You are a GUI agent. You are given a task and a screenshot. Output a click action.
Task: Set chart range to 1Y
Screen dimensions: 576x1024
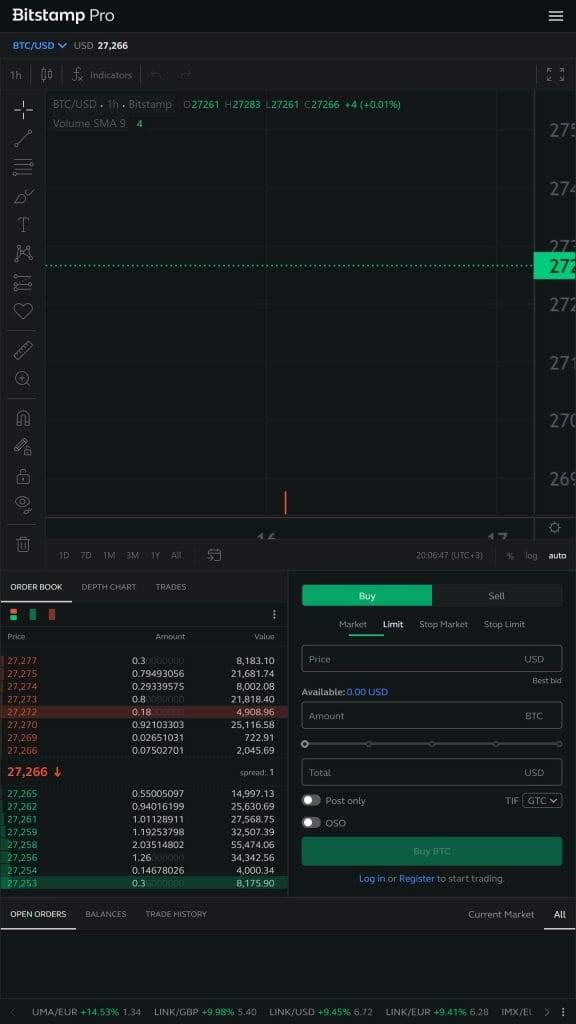tap(155, 556)
